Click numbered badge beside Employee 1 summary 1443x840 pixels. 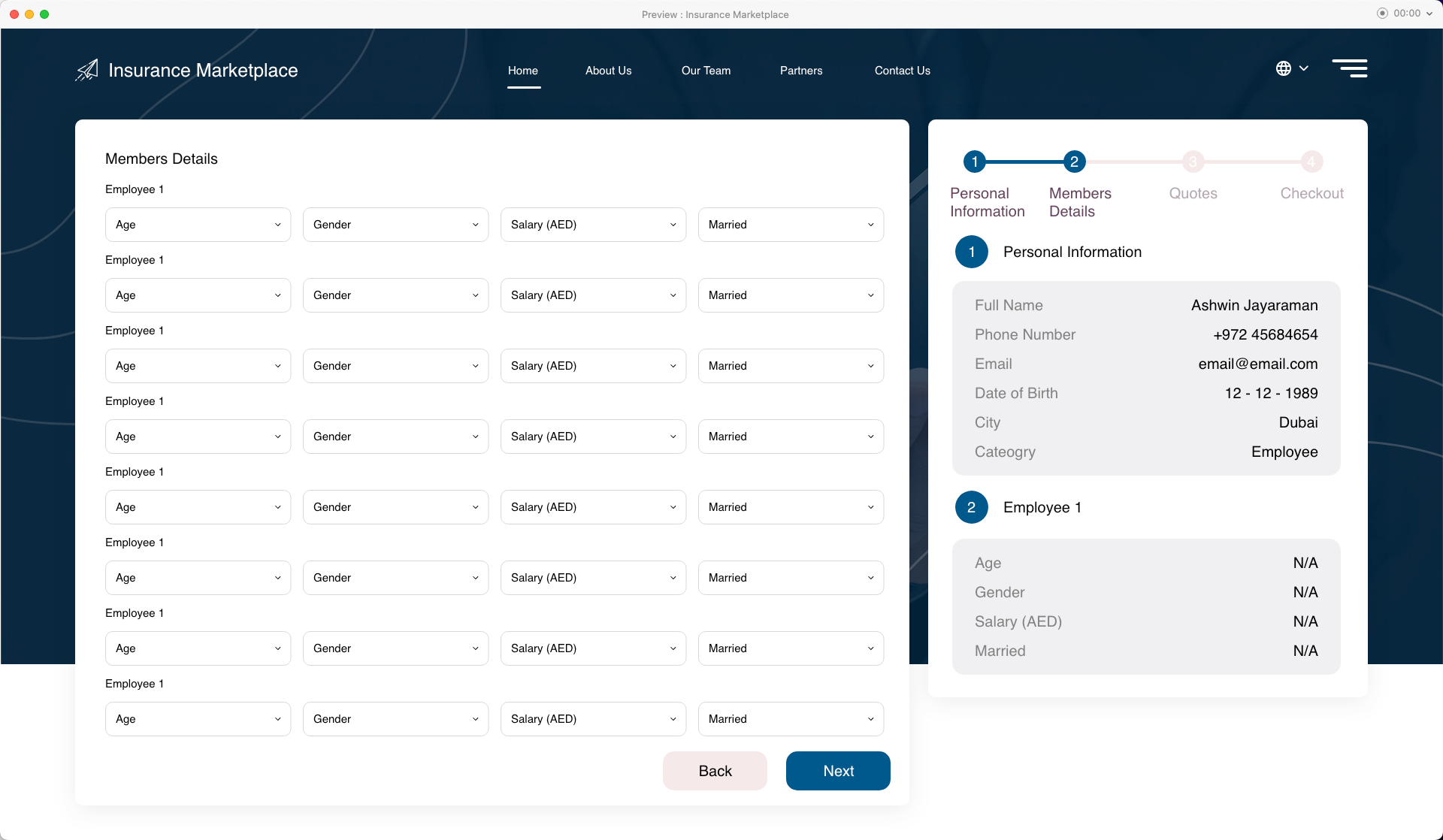coord(971,508)
